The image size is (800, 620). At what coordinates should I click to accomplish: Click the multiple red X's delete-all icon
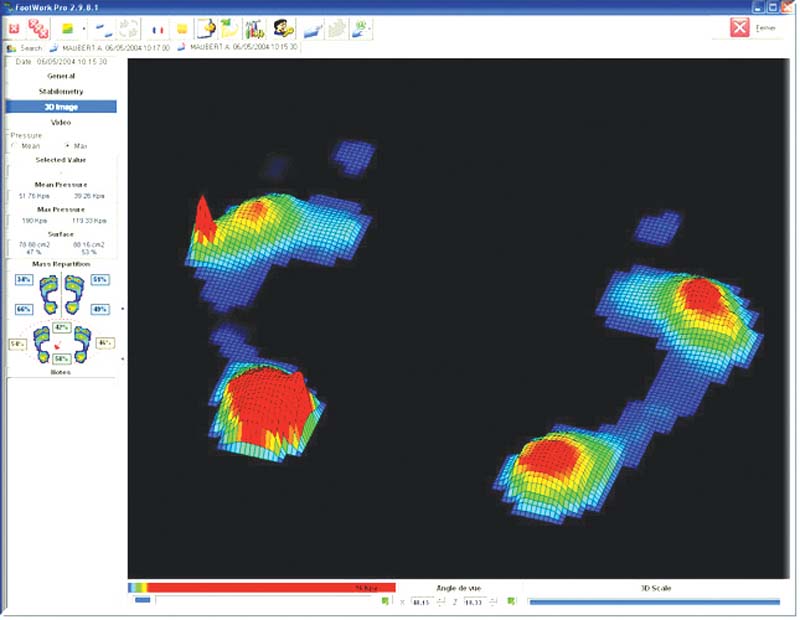click(37, 29)
